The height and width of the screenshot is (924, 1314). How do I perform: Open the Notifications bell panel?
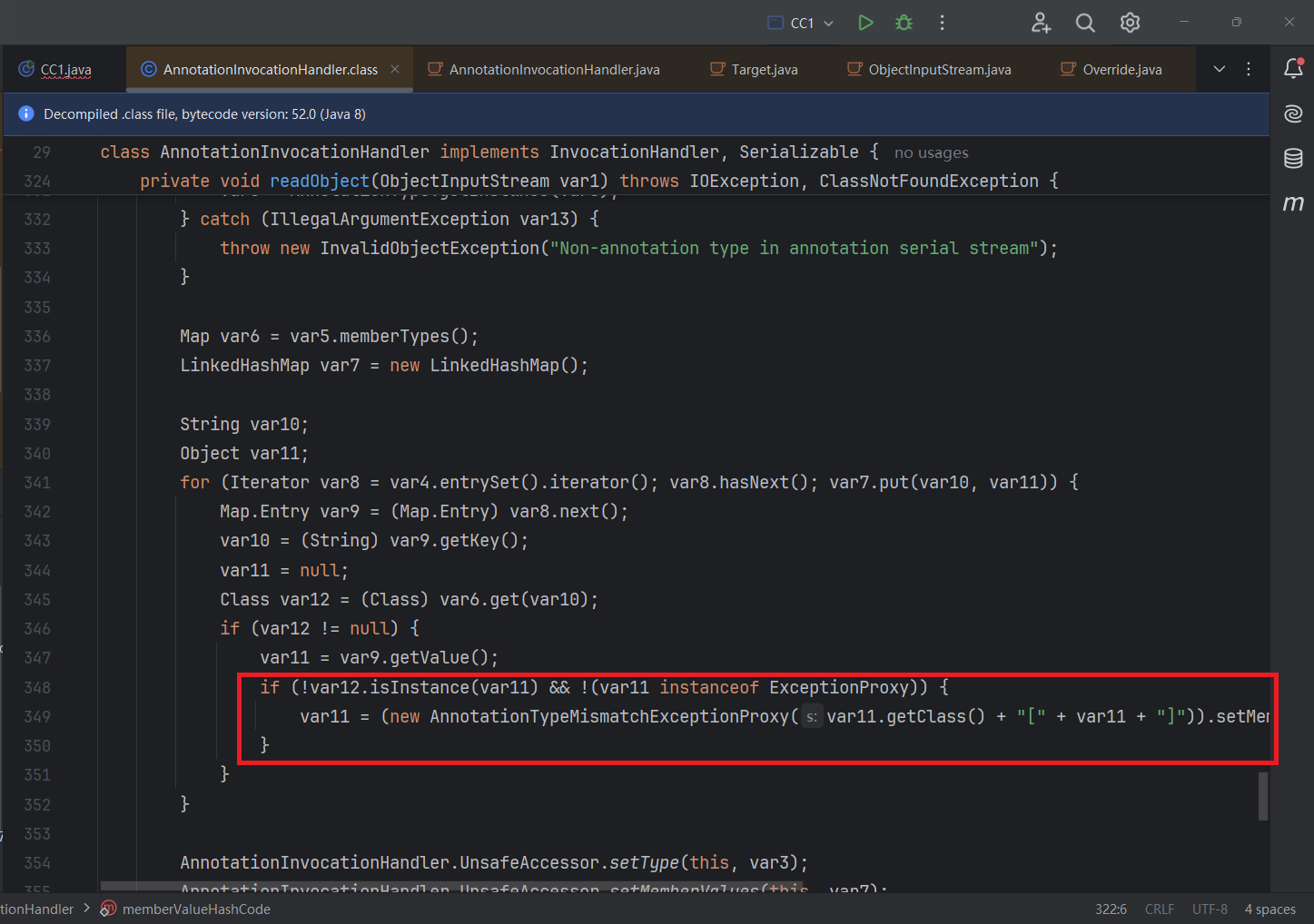(1293, 68)
